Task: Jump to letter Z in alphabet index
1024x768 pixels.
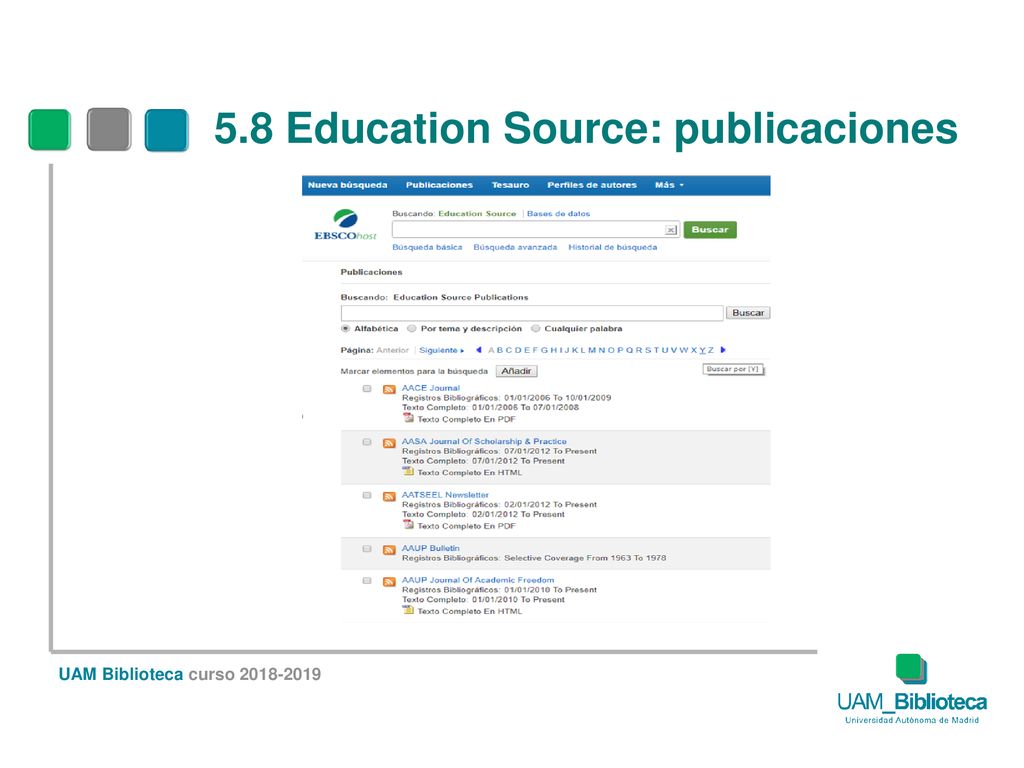Action: tap(711, 351)
